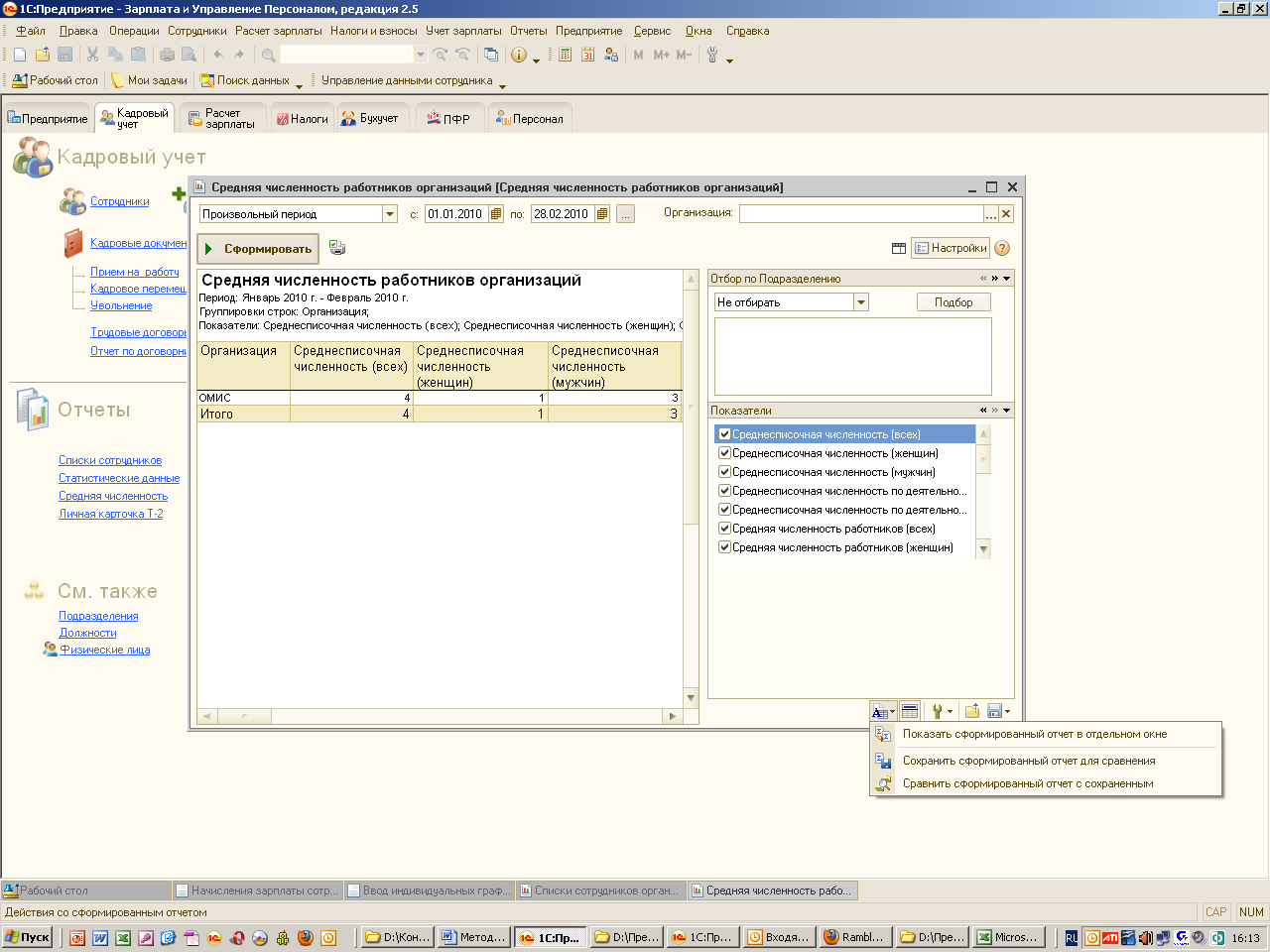
Task: Click the Open file folder toolbar icon
Action: coord(43,55)
